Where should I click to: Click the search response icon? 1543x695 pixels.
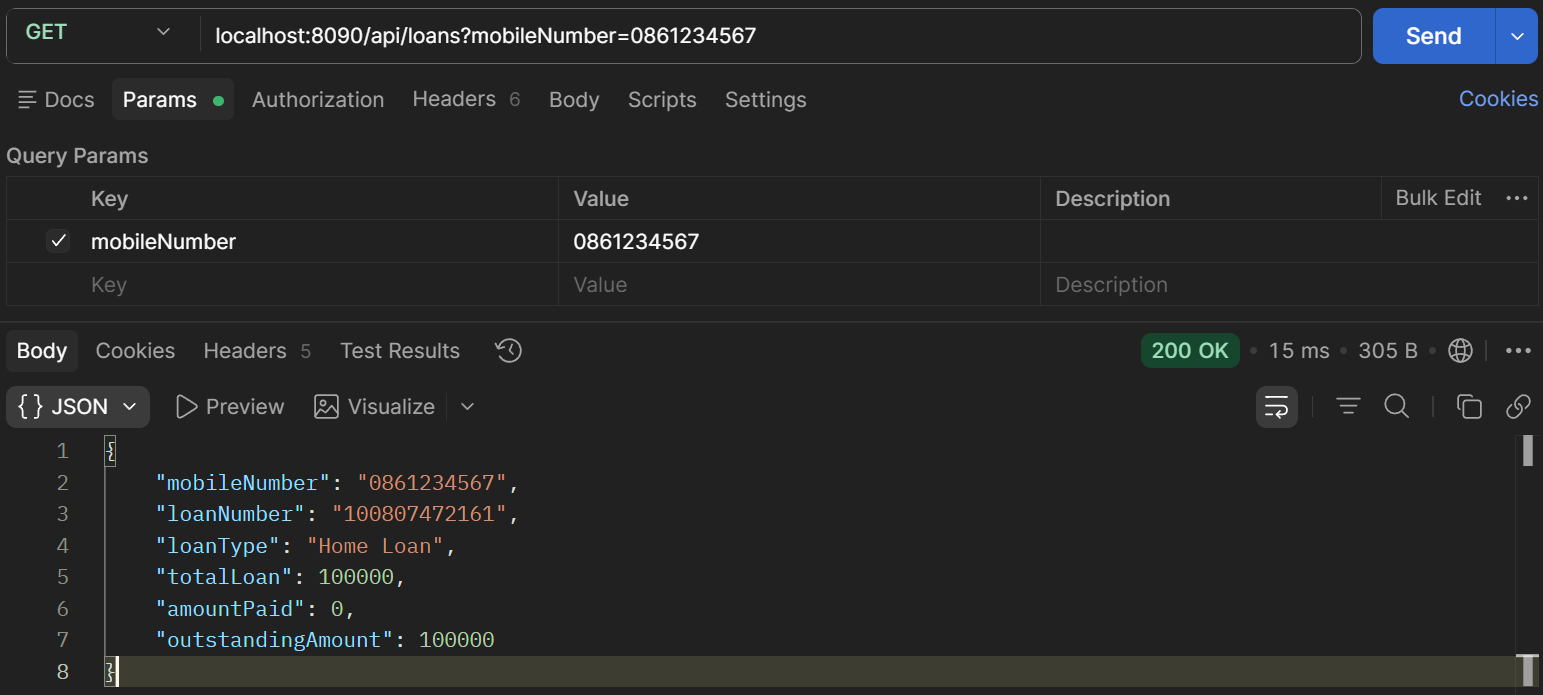tap(1397, 406)
